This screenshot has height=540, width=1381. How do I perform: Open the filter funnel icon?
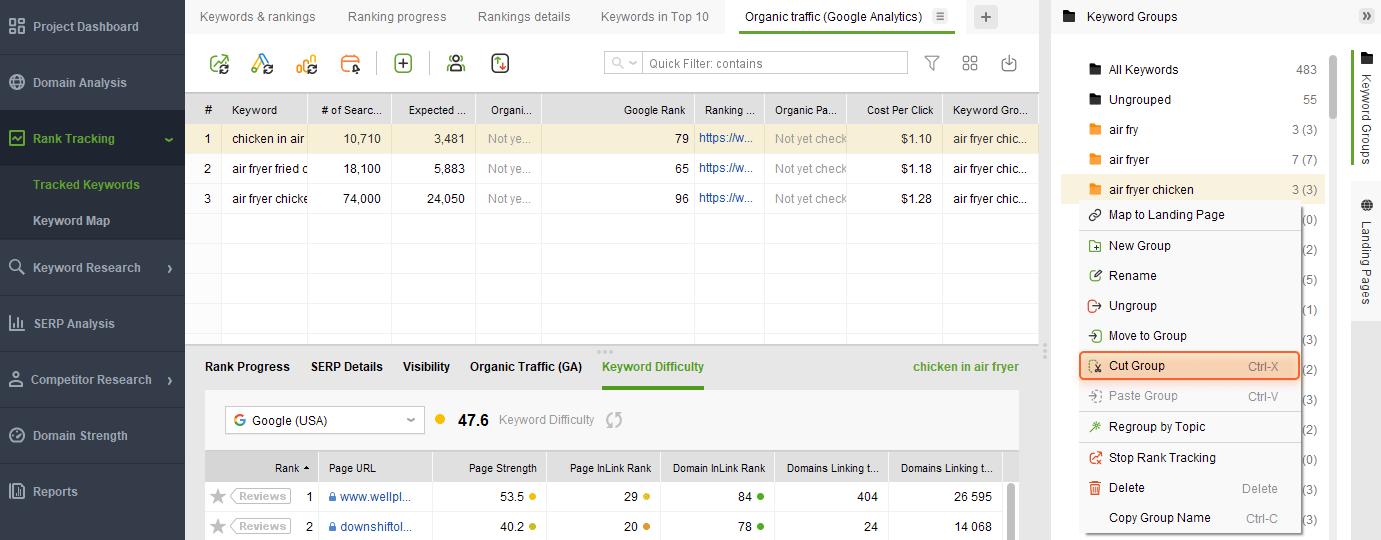point(932,64)
